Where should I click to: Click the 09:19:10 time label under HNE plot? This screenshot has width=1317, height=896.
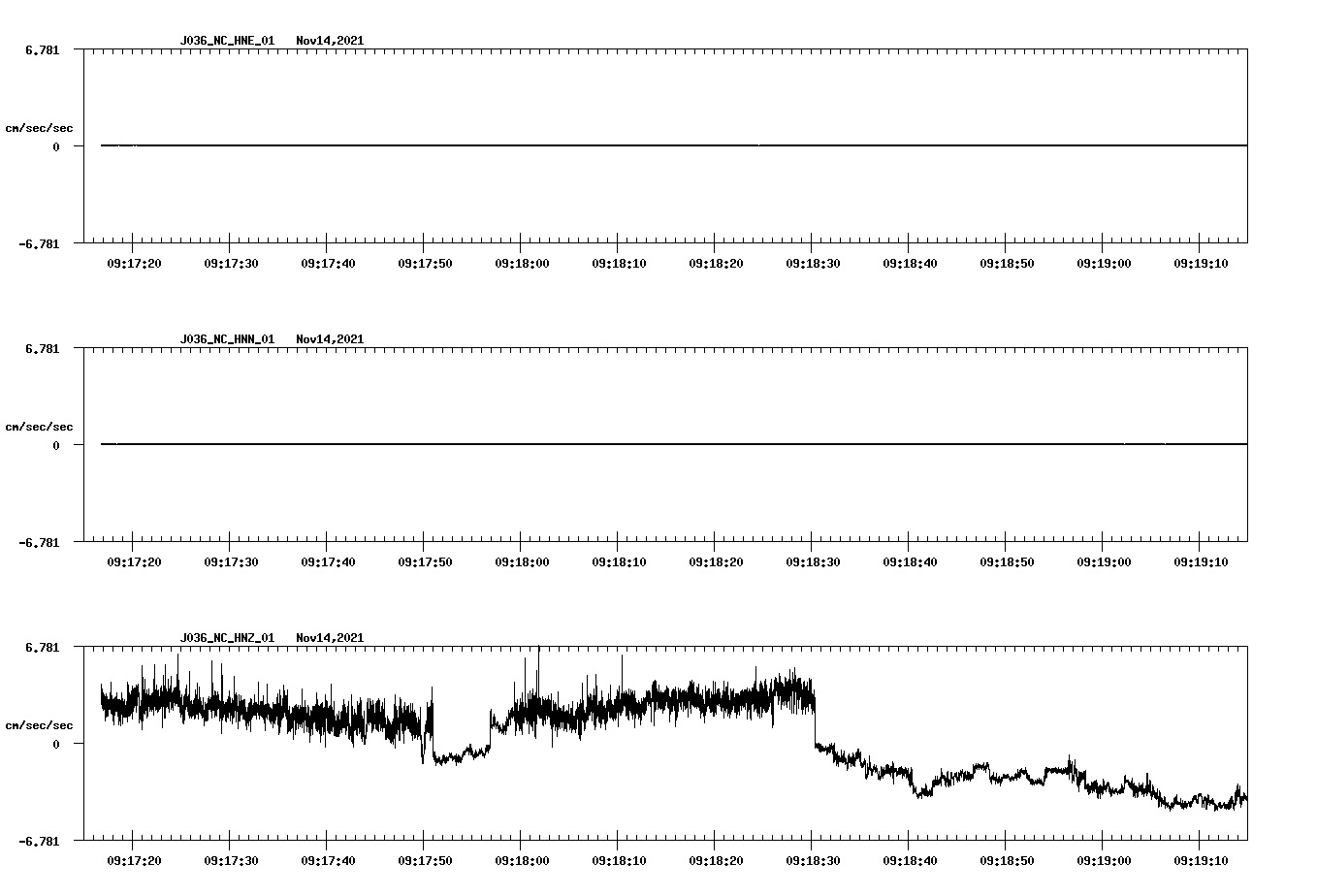pos(1201,264)
